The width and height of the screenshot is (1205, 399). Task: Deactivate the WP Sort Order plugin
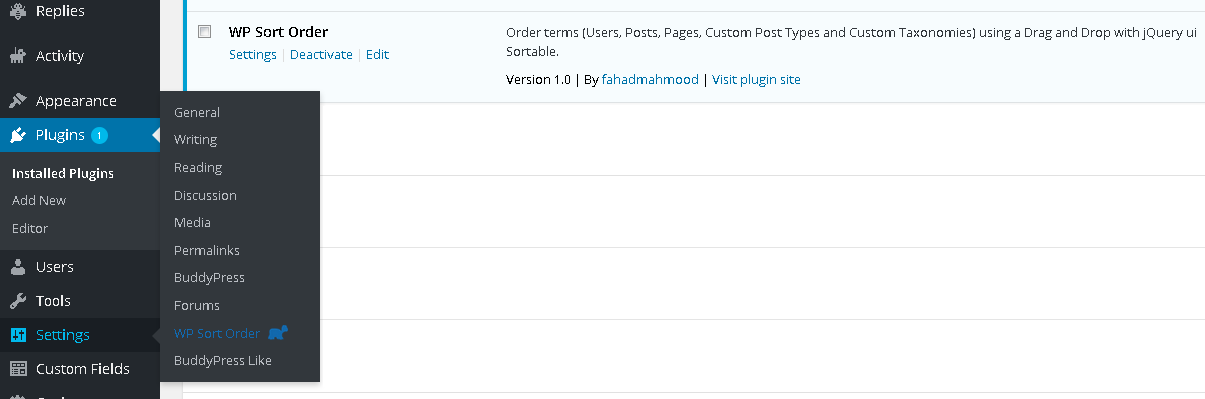[321, 55]
